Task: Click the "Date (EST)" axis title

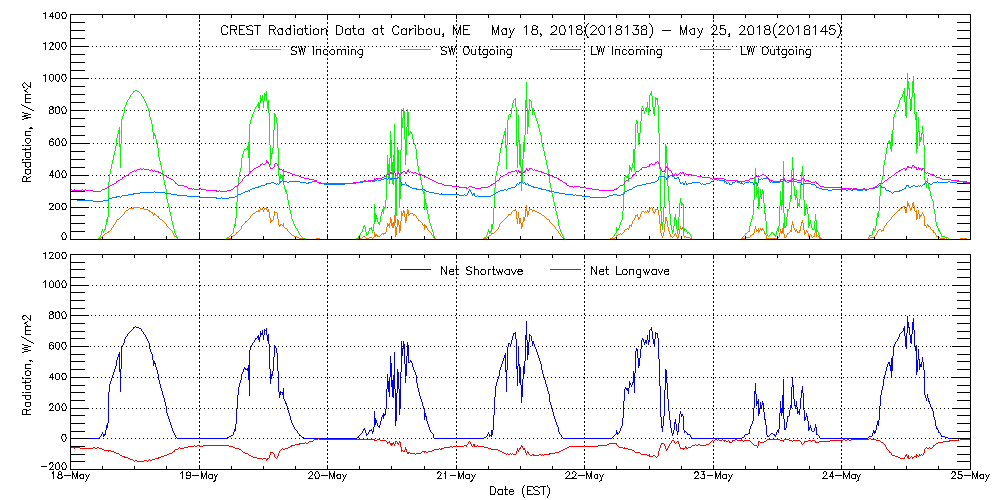Action: click(520, 490)
